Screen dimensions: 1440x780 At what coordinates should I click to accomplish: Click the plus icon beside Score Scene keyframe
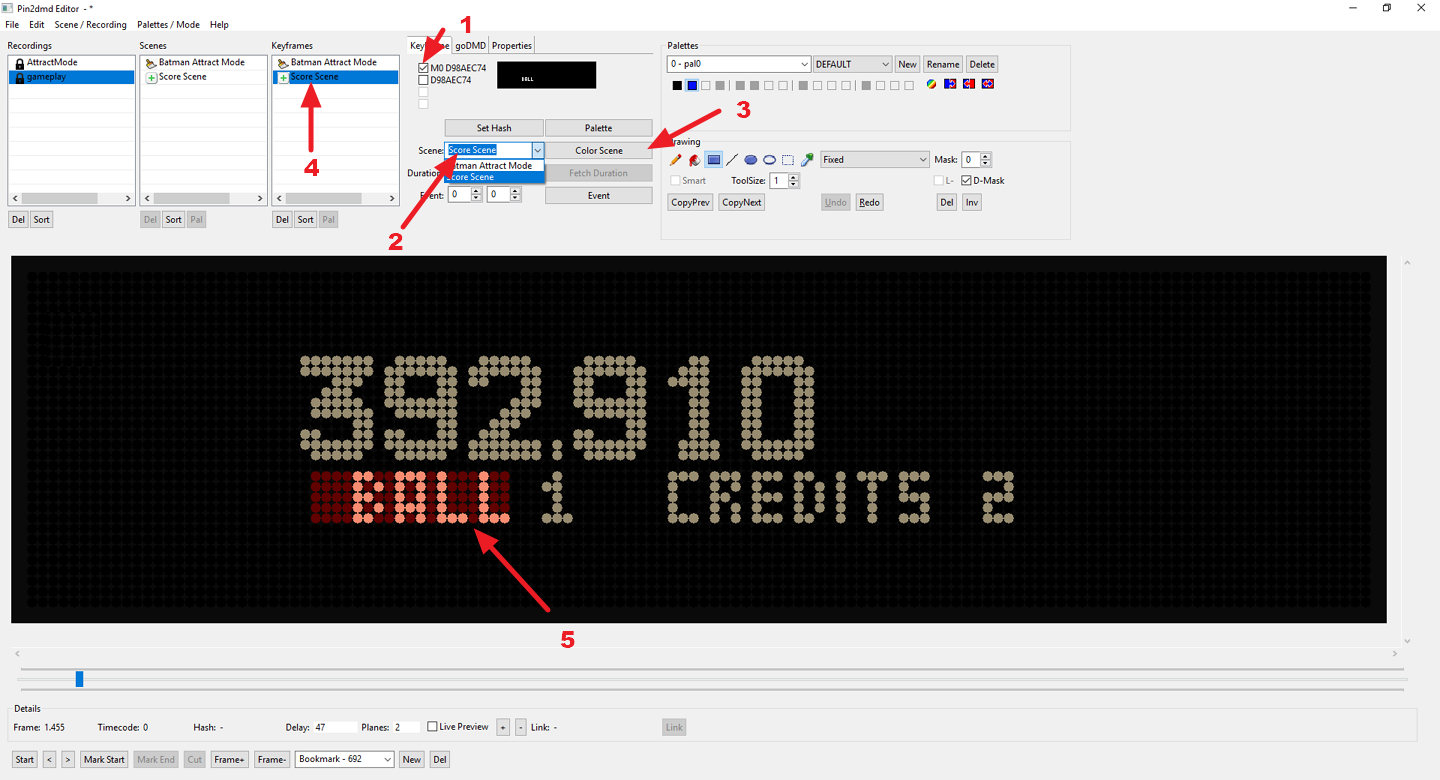click(283, 77)
